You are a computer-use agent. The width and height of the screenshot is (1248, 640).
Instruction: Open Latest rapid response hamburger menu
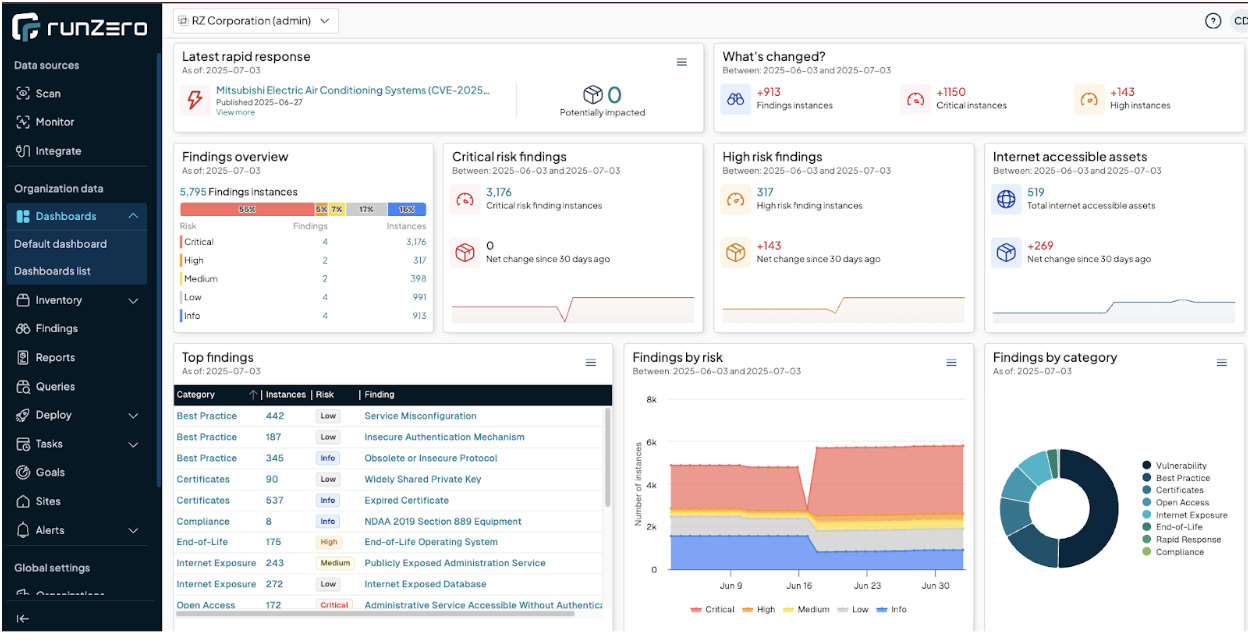pyautogui.click(x=682, y=62)
